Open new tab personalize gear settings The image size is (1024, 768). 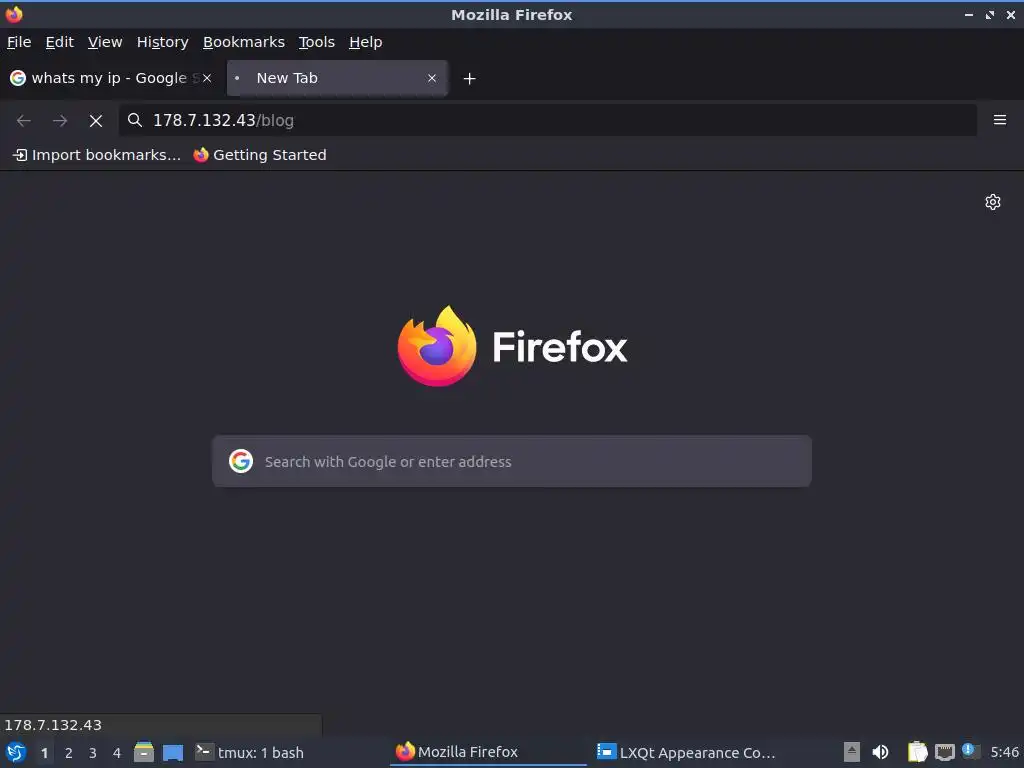click(993, 202)
